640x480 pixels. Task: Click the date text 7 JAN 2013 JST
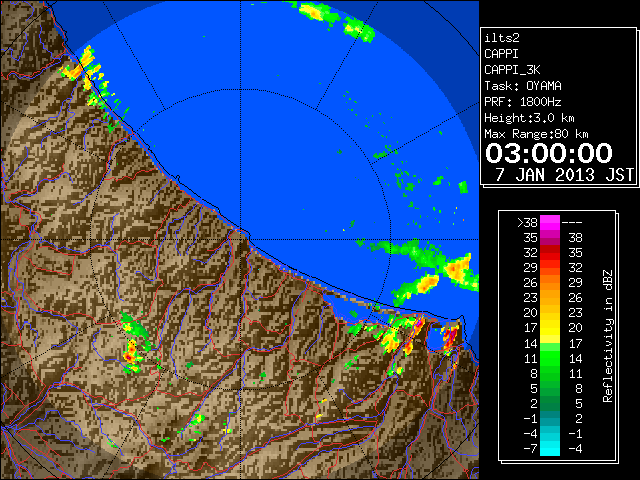tap(564, 175)
